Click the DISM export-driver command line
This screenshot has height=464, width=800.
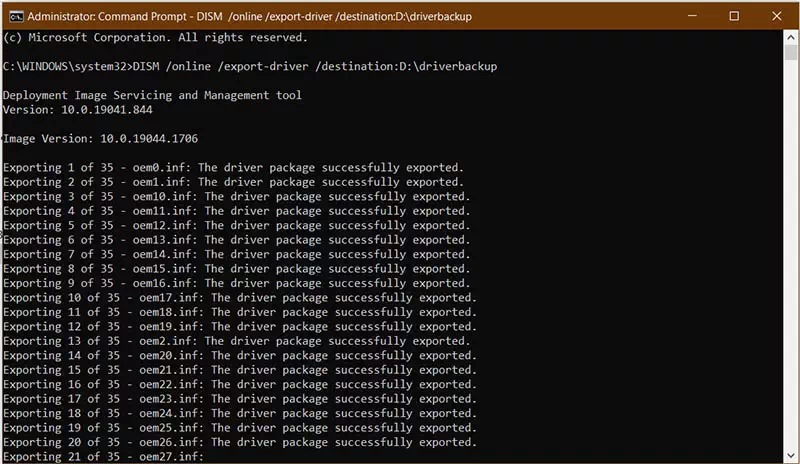coord(250,66)
